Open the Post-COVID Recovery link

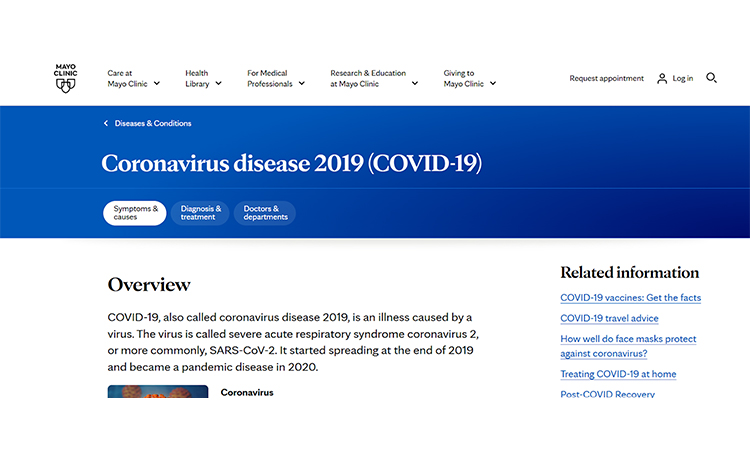coord(607,394)
